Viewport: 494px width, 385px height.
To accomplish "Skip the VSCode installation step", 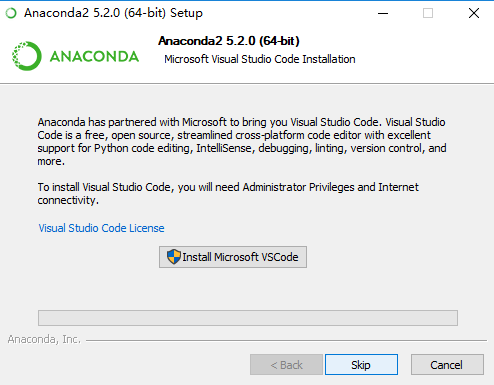I will 361,365.
